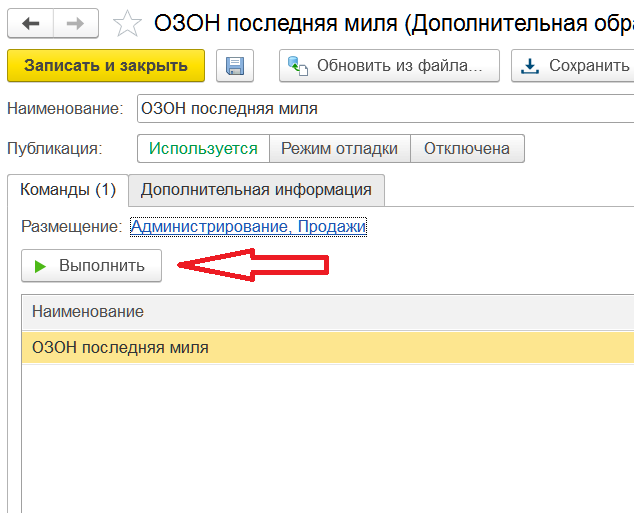634x513 pixels.
Task: Select the 'ОЗОН последняя миля' table row
Action: tap(328, 348)
